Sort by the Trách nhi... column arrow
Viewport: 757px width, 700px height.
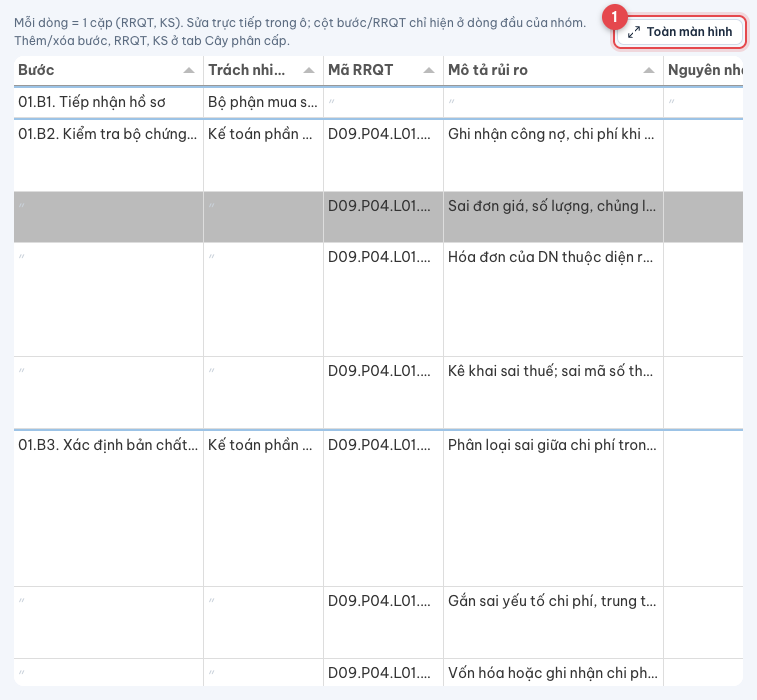click(x=309, y=70)
